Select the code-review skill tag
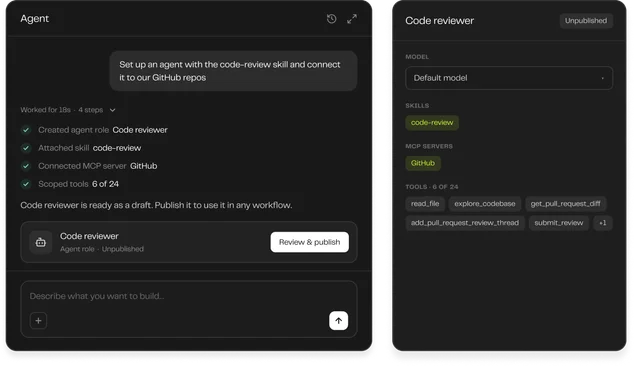634x366 pixels. click(432, 123)
